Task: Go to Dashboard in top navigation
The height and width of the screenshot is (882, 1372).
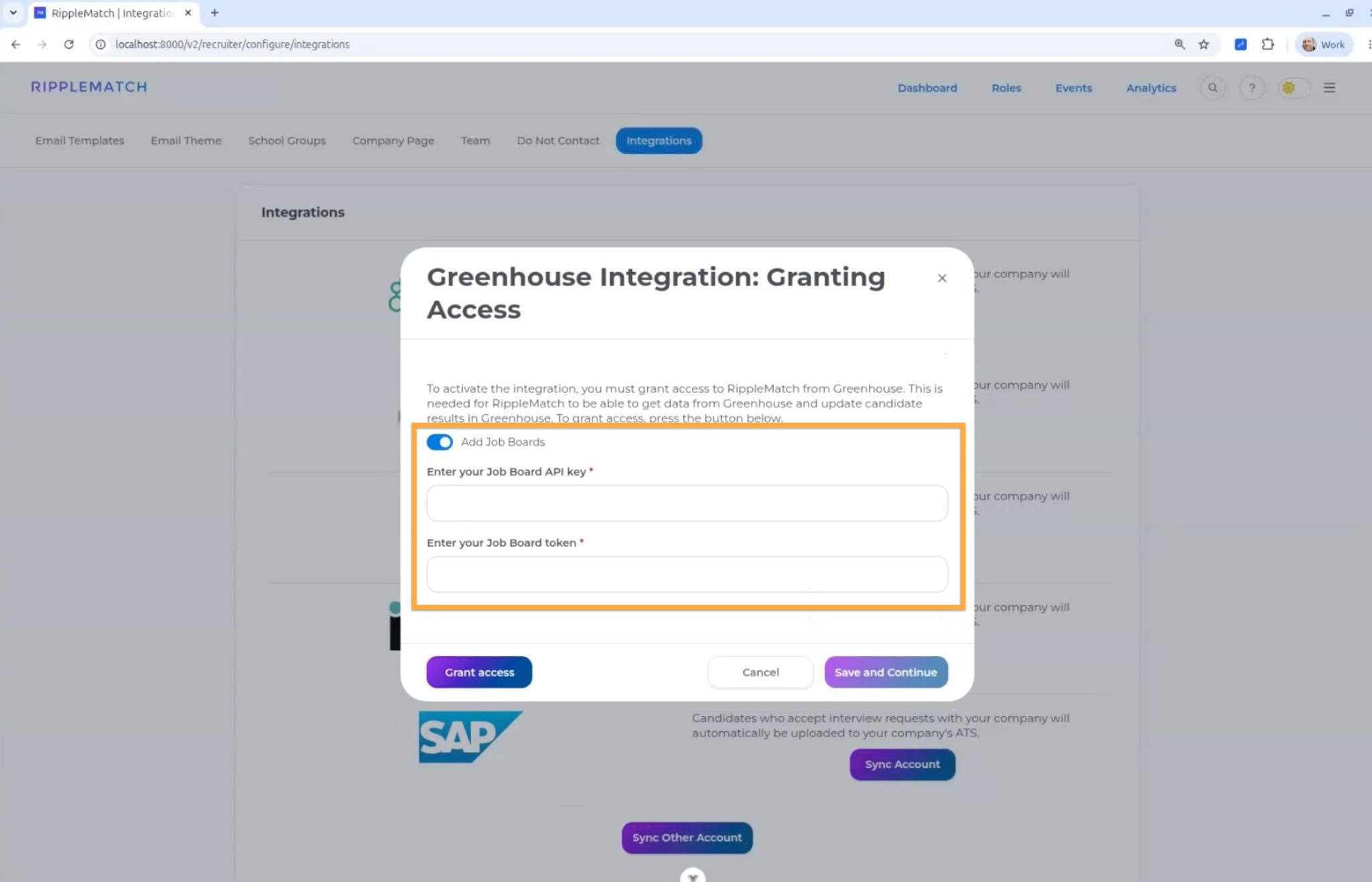Action: [x=927, y=88]
